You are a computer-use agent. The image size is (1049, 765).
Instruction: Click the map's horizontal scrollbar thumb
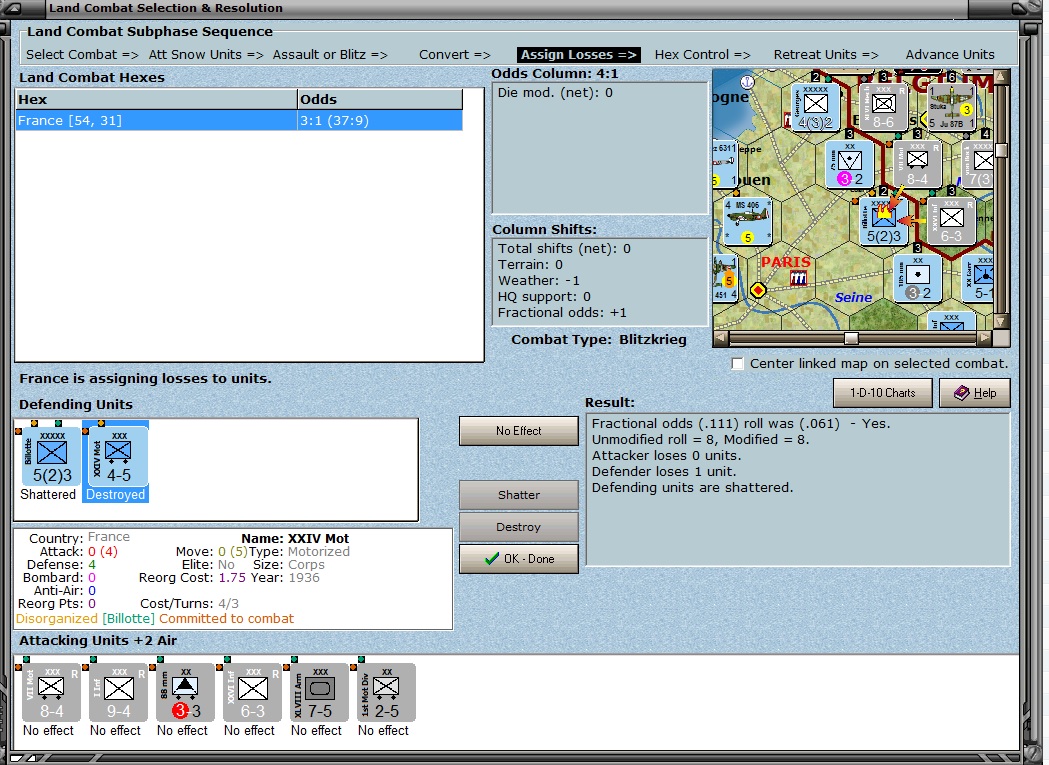(x=851, y=339)
